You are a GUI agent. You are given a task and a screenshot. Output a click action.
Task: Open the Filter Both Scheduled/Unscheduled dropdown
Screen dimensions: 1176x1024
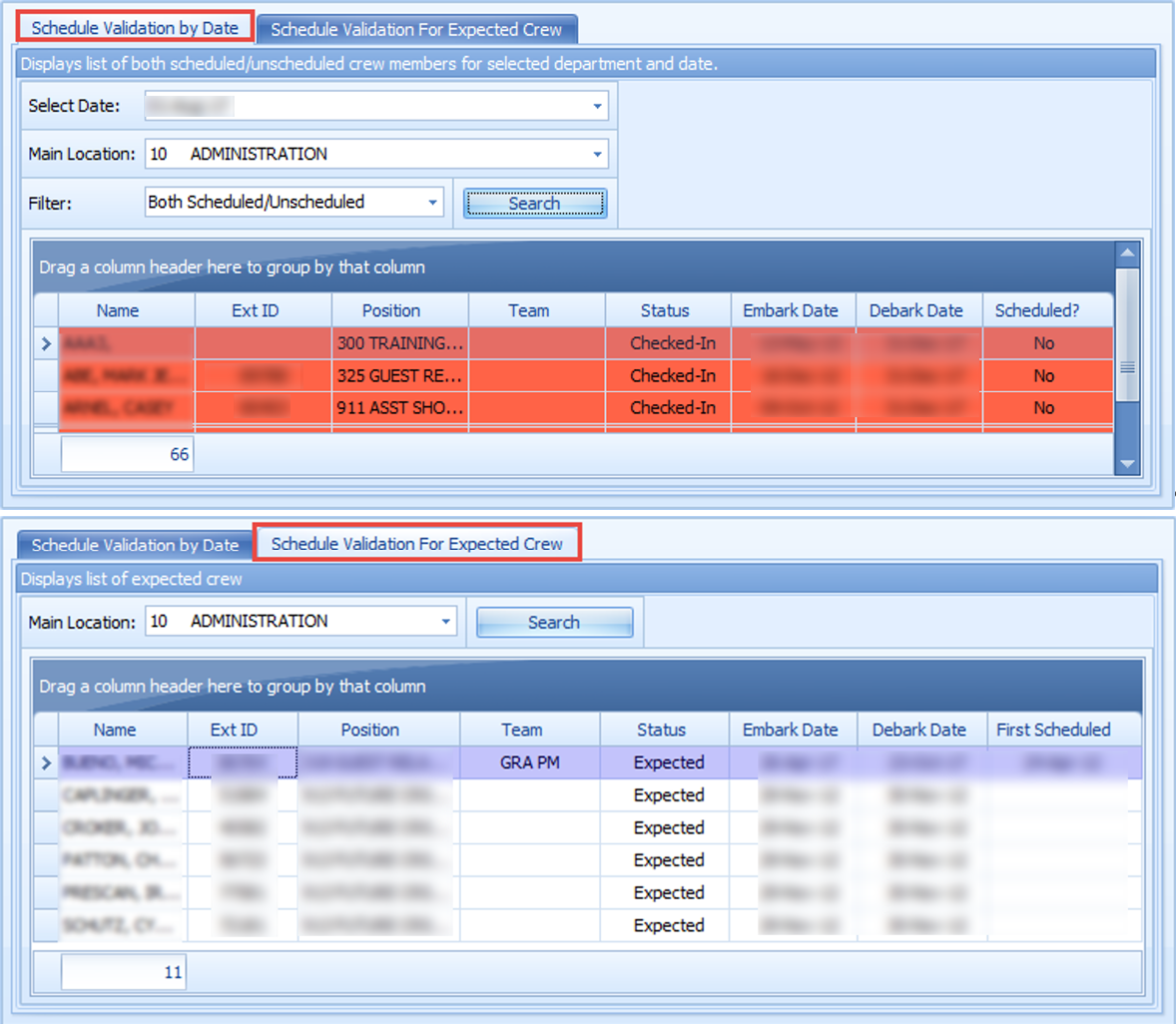[x=432, y=203]
